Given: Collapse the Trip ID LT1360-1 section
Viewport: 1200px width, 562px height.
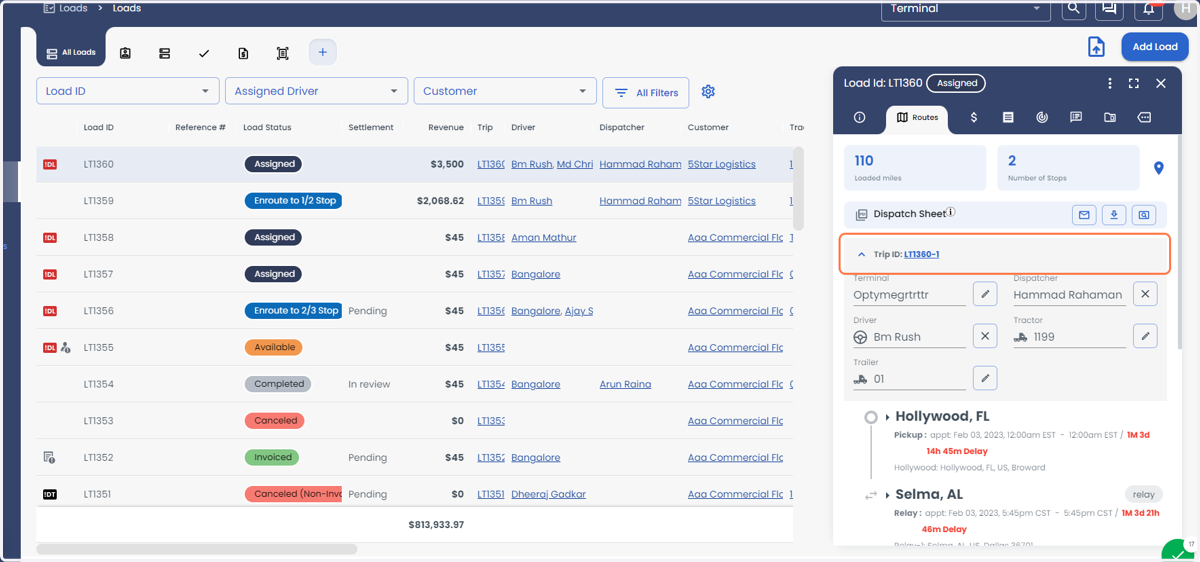Looking at the screenshot, I should 862,254.
